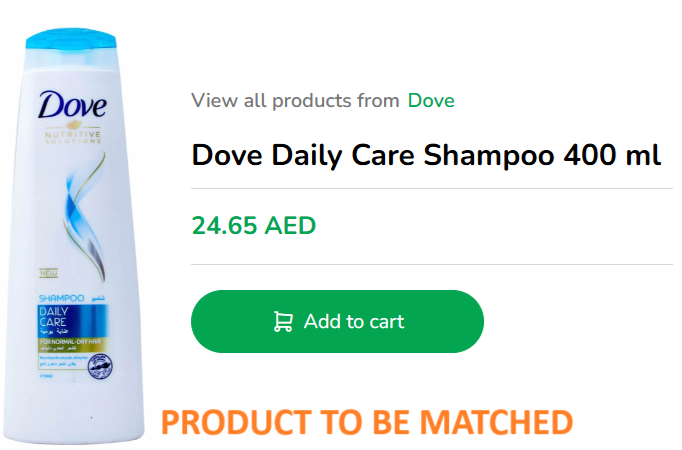
Task: Select the Dove shampoo bottle image
Action: (73, 236)
